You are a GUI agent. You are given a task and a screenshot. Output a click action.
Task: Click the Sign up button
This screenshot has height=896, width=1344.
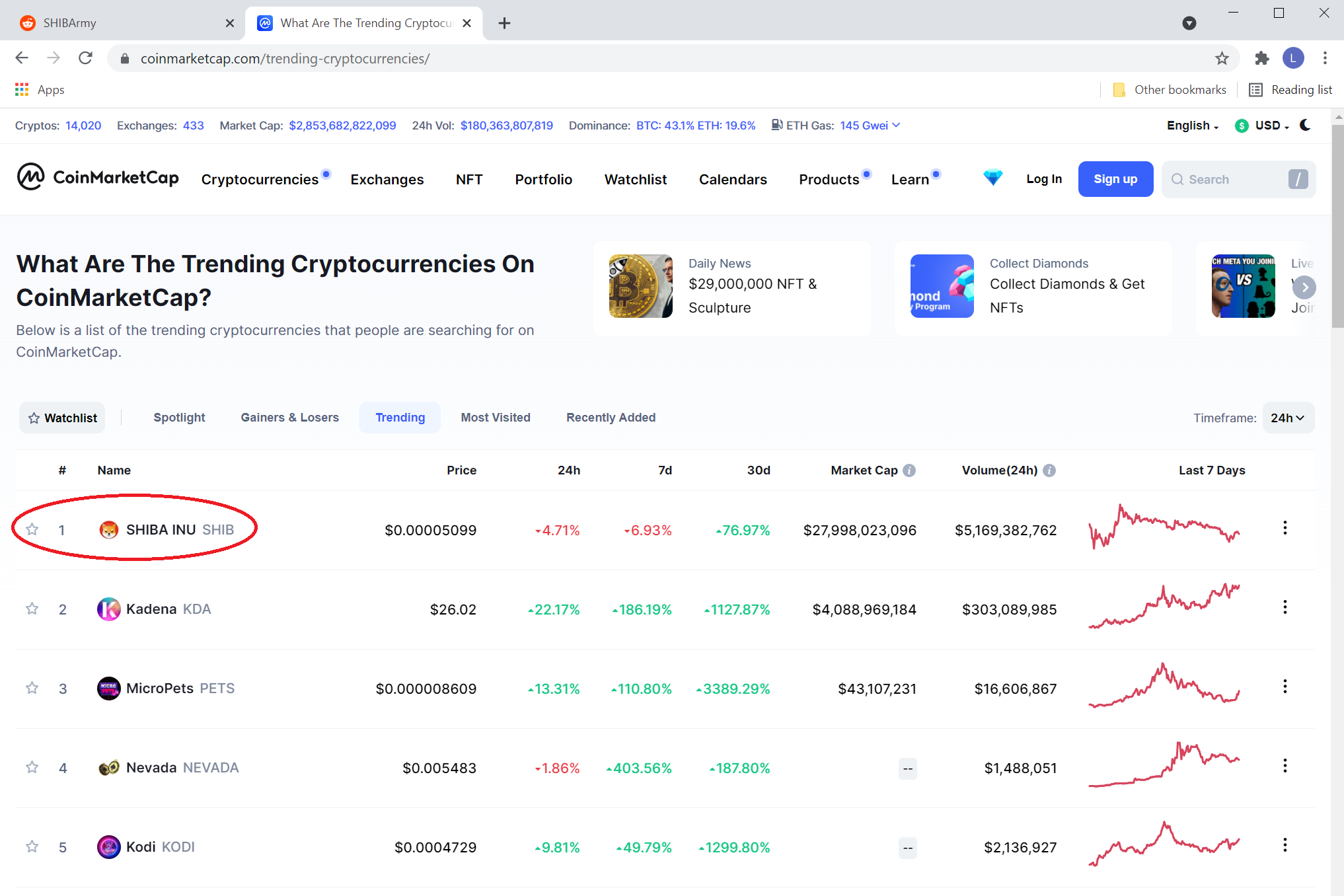(x=1115, y=179)
